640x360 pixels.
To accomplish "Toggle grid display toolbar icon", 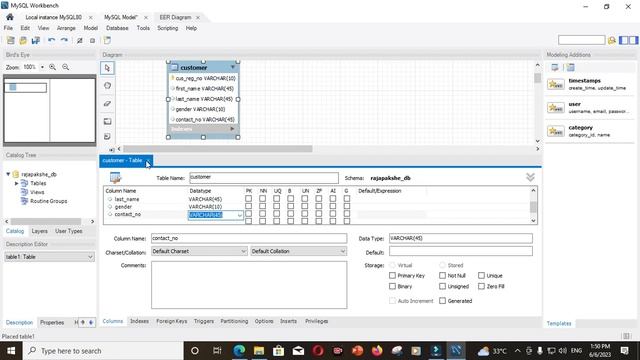I will (x=80, y=40).
